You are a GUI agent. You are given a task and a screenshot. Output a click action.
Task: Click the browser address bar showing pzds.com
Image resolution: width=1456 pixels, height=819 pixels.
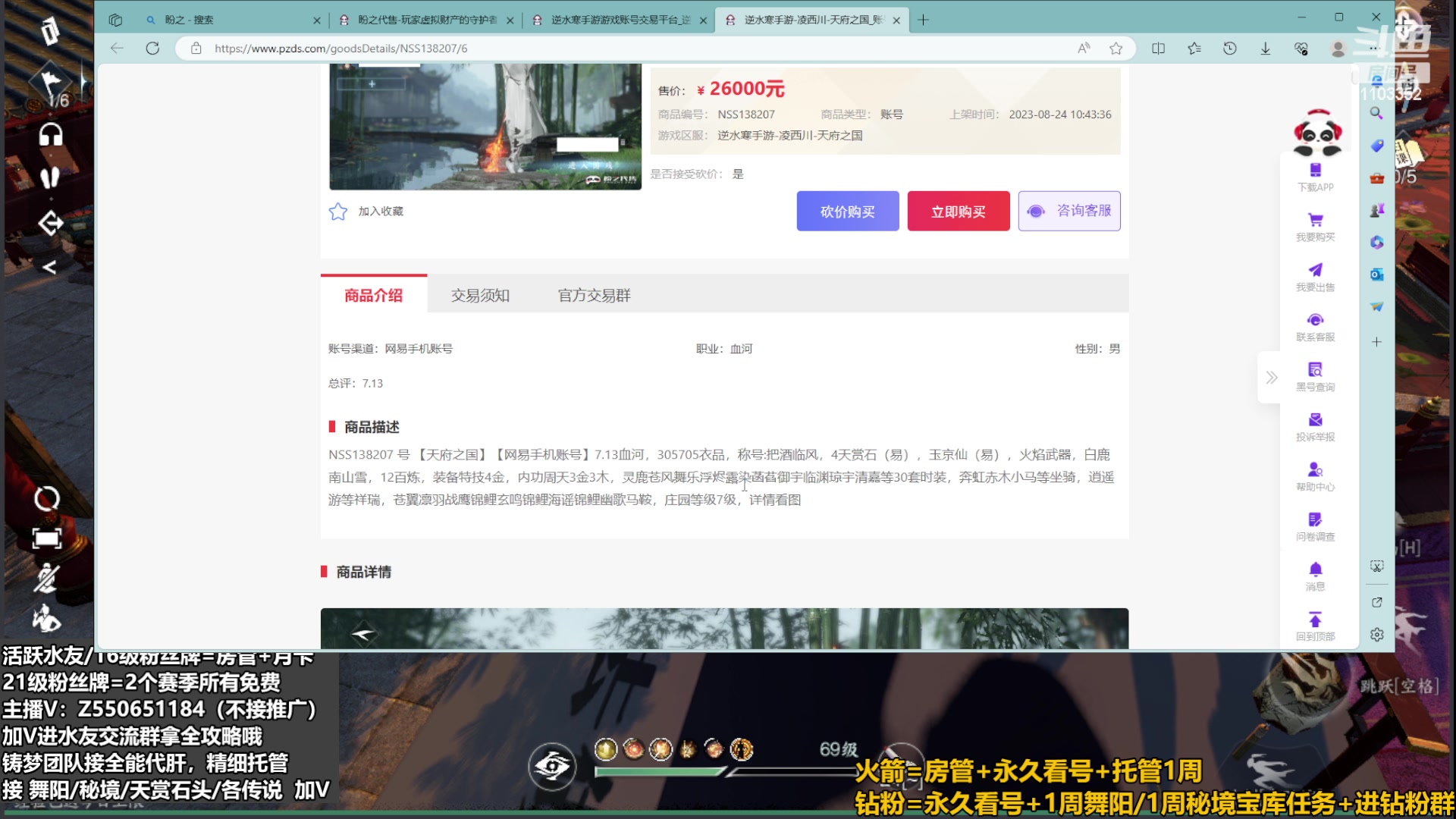[341, 48]
